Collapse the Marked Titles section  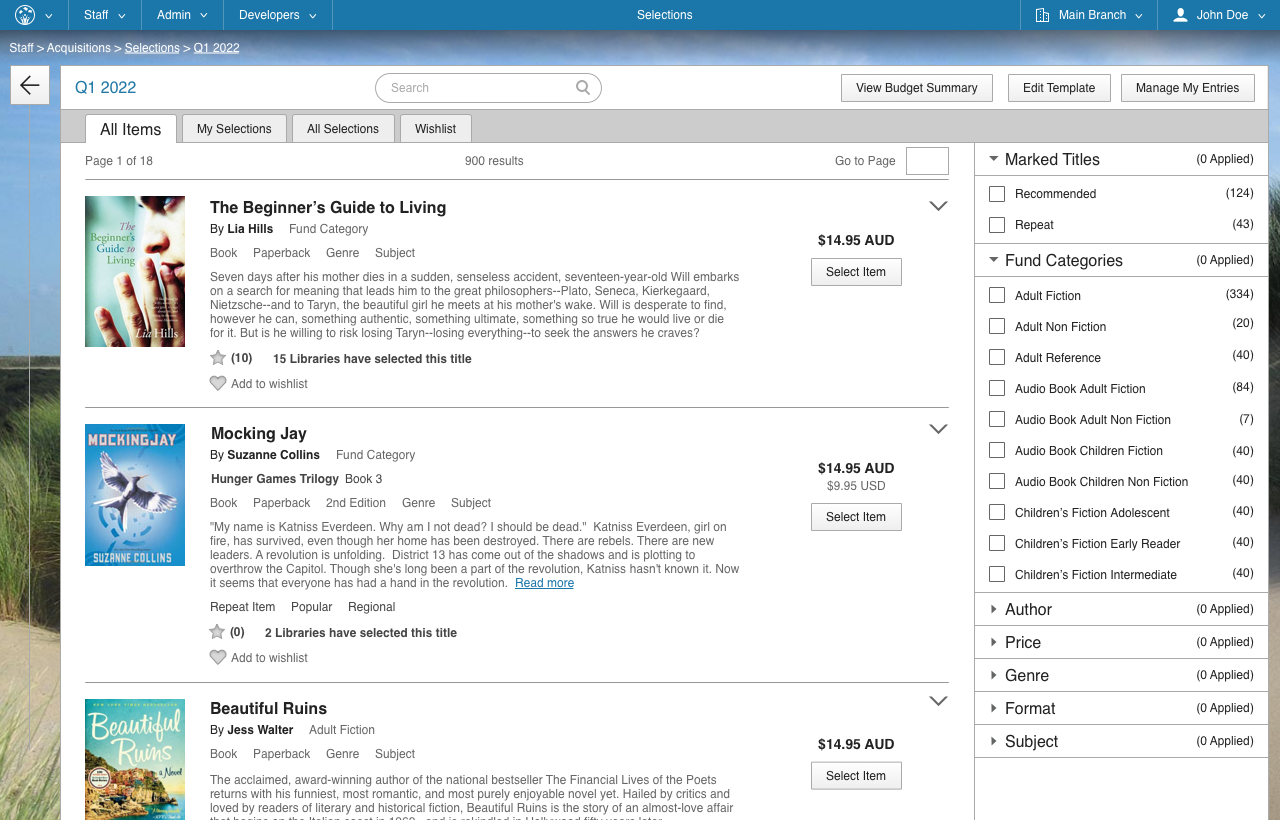[x=993, y=159]
